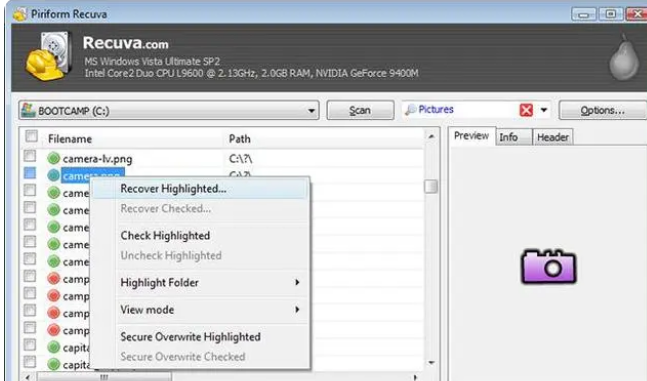Click the magnifier icon beside Pictures
Screen dimensions: 647x381
pyautogui.click(x=410, y=110)
